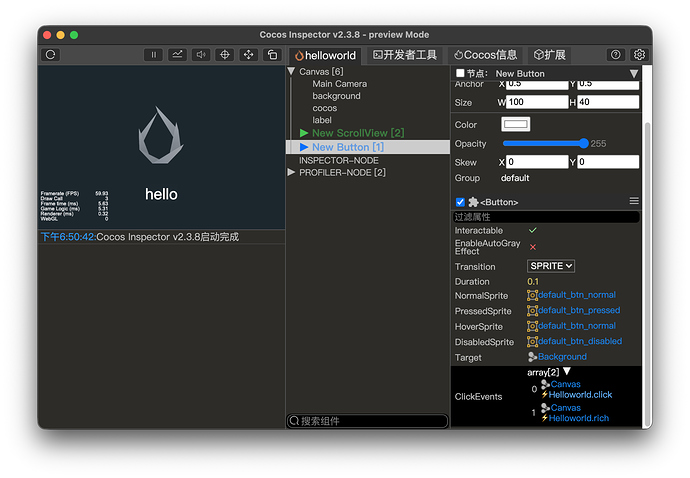Click the node icon beside Target Background
Screen dimensions: 690x478
(x=532, y=357)
